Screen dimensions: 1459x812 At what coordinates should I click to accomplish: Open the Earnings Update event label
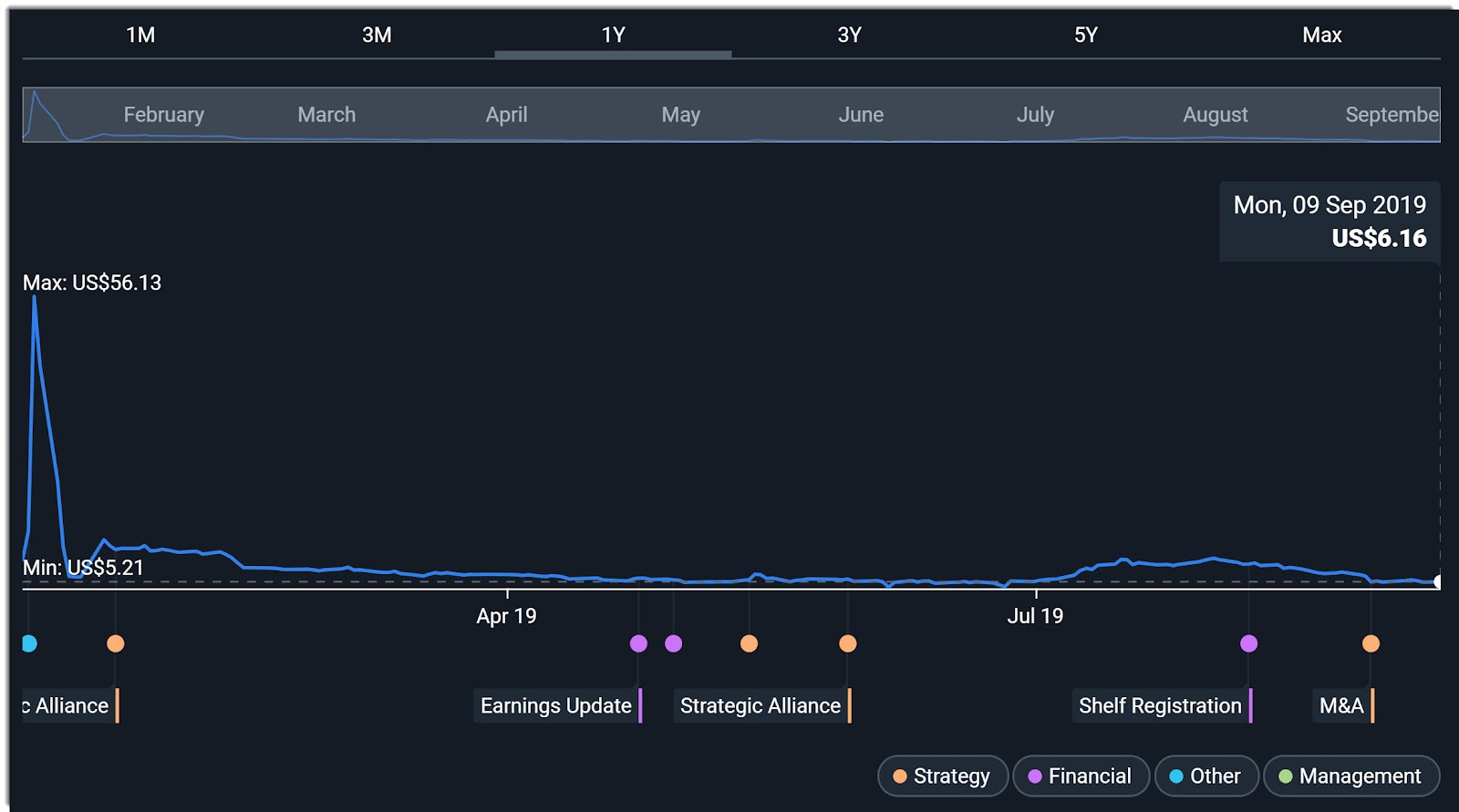coord(557,706)
